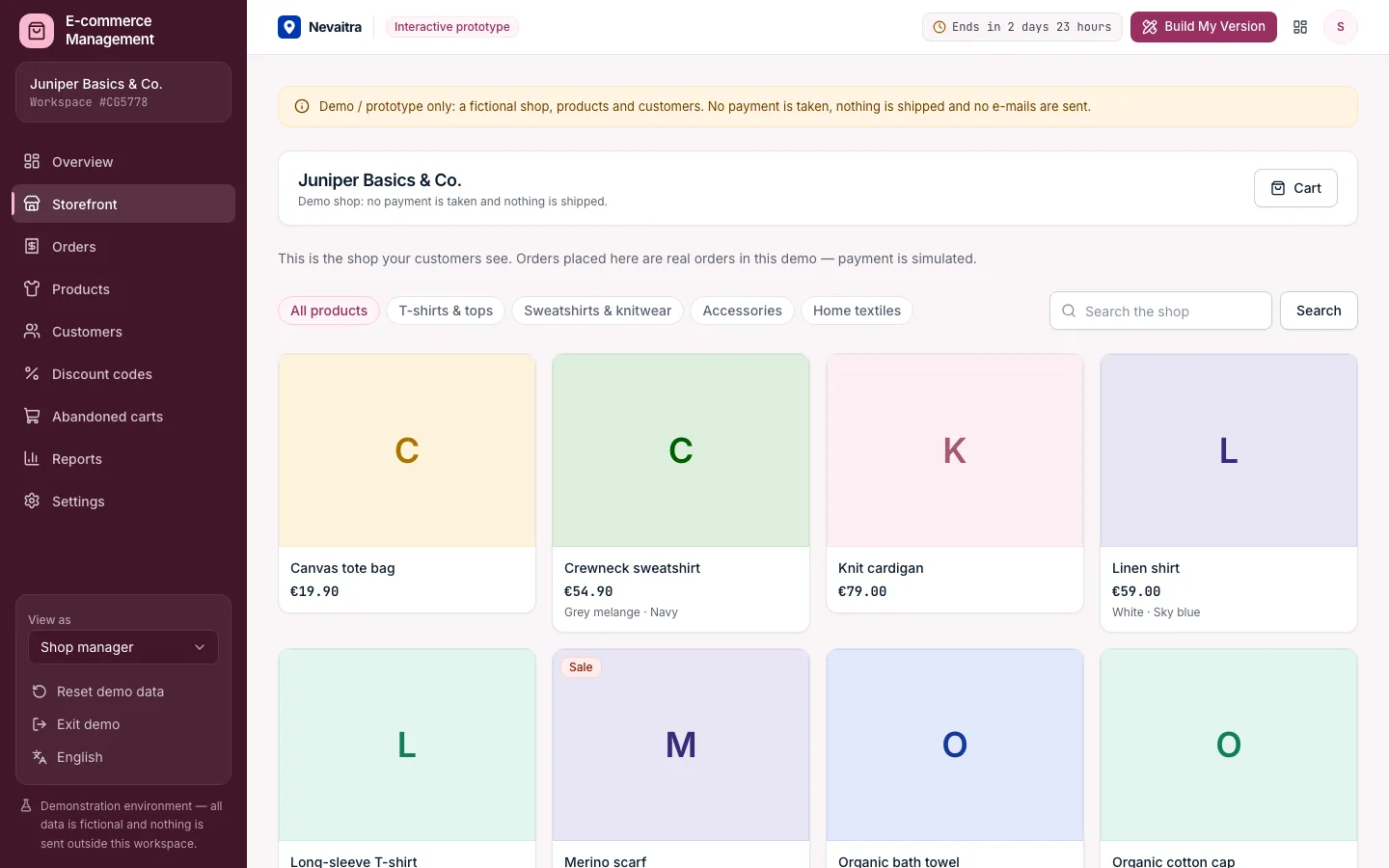This screenshot has height=868, width=1389.
Task: Click Reset demo data
Action: tap(123, 692)
